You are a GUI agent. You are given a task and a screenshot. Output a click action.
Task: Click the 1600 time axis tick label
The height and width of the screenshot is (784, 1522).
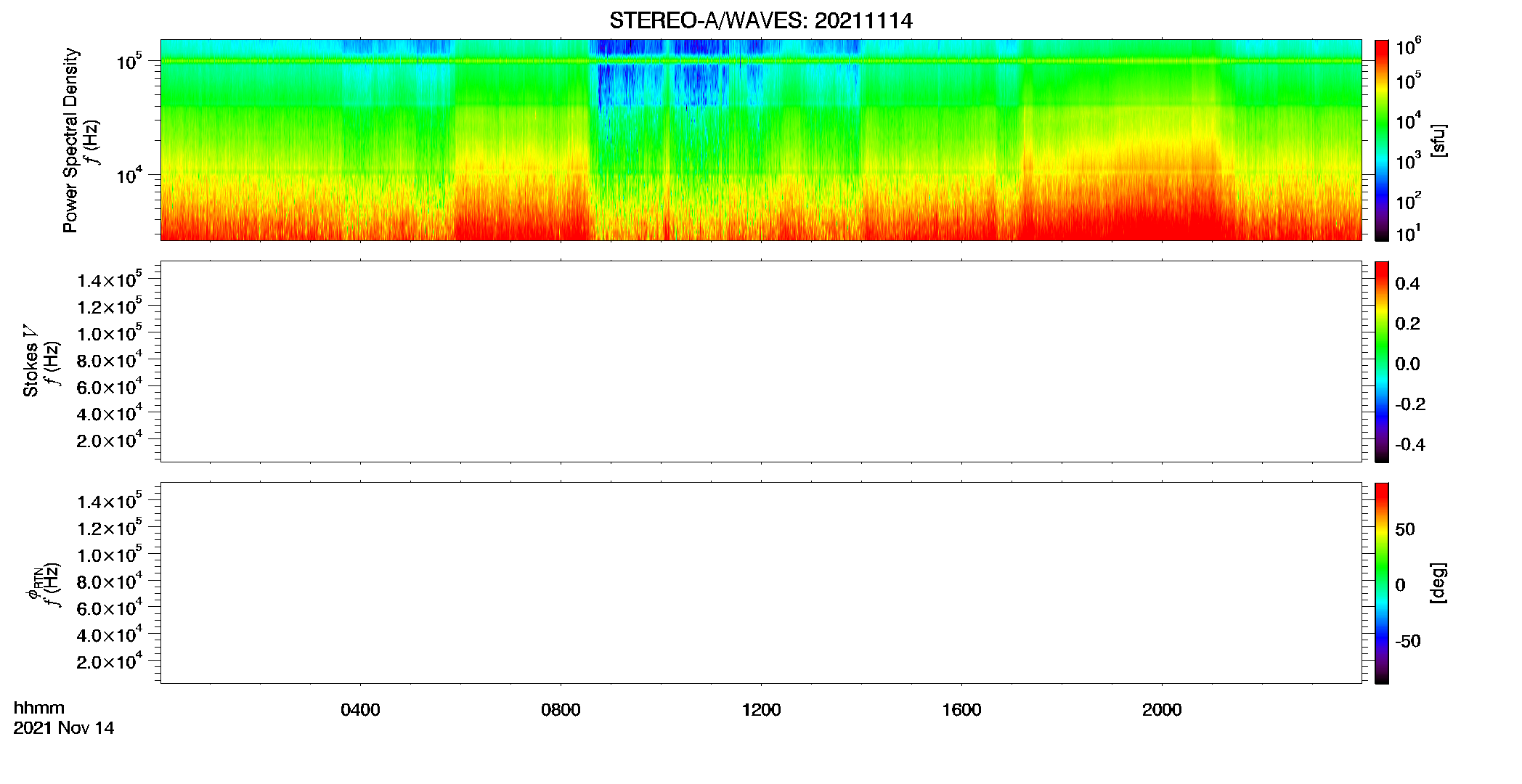[x=961, y=710]
